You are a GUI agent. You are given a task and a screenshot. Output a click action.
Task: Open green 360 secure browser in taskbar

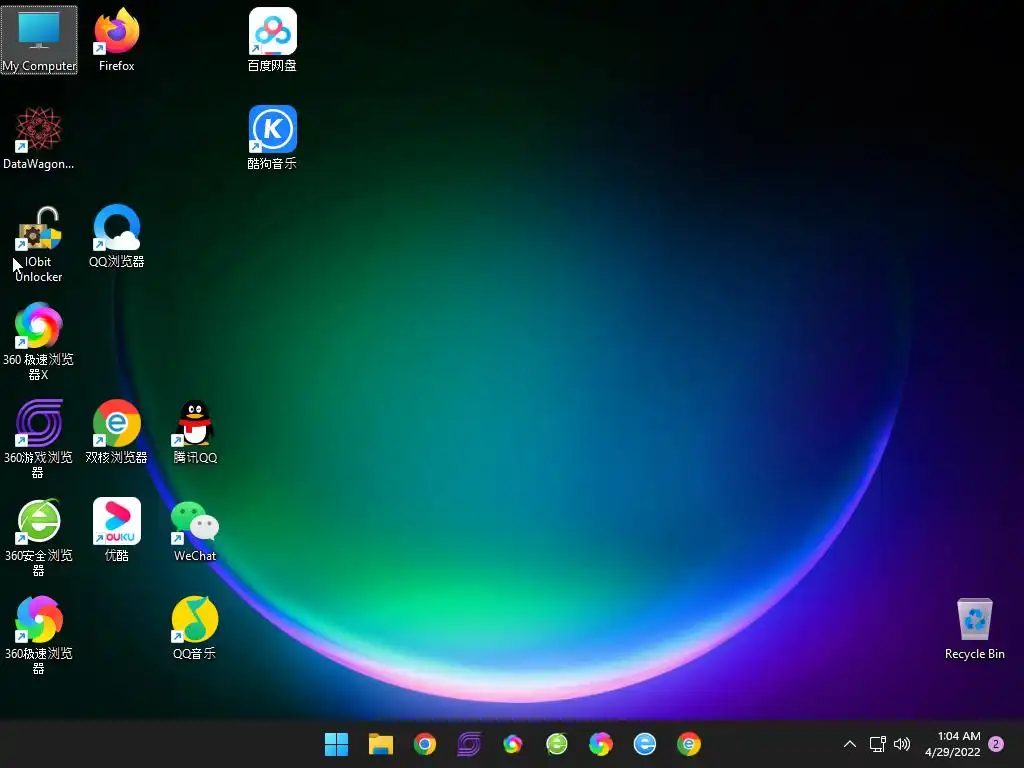pos(557,744)
